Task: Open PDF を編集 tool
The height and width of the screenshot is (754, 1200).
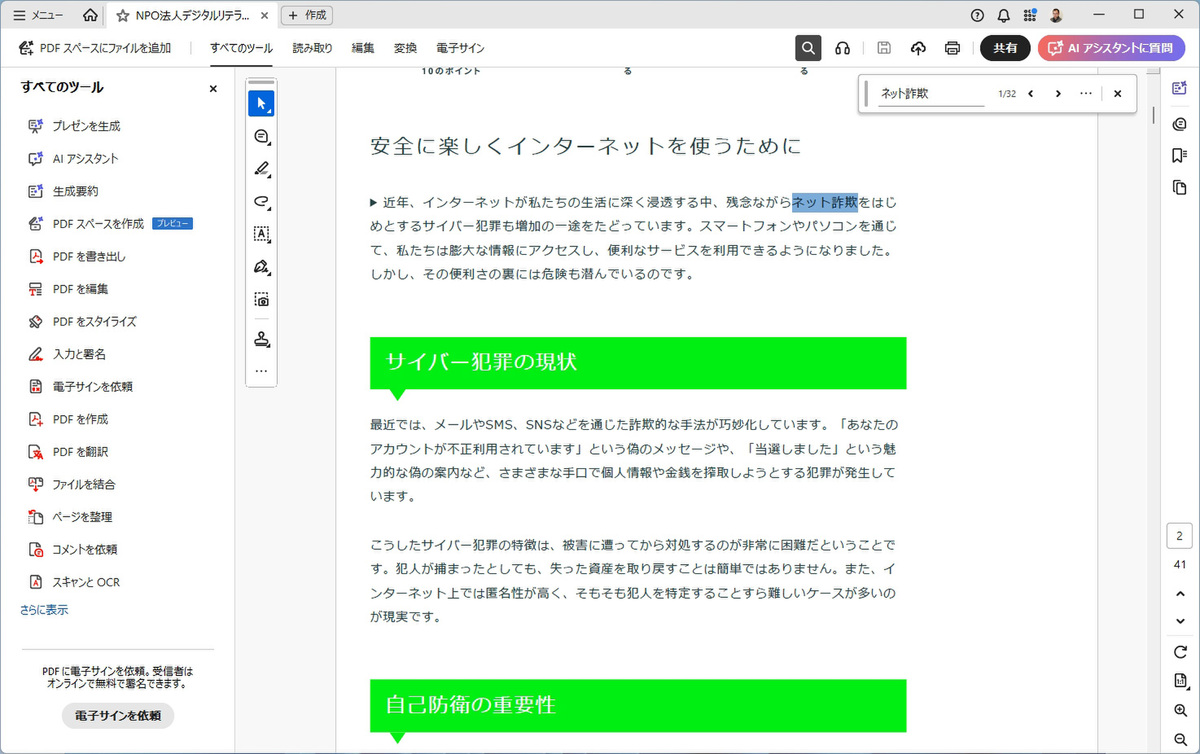Action: point(70,289)
